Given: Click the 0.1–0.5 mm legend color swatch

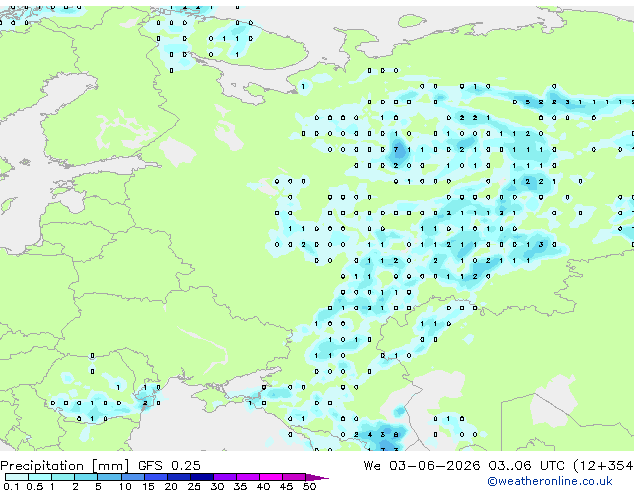Looking at the screenshot, I should pyautogui.click(x=17, y=477).
